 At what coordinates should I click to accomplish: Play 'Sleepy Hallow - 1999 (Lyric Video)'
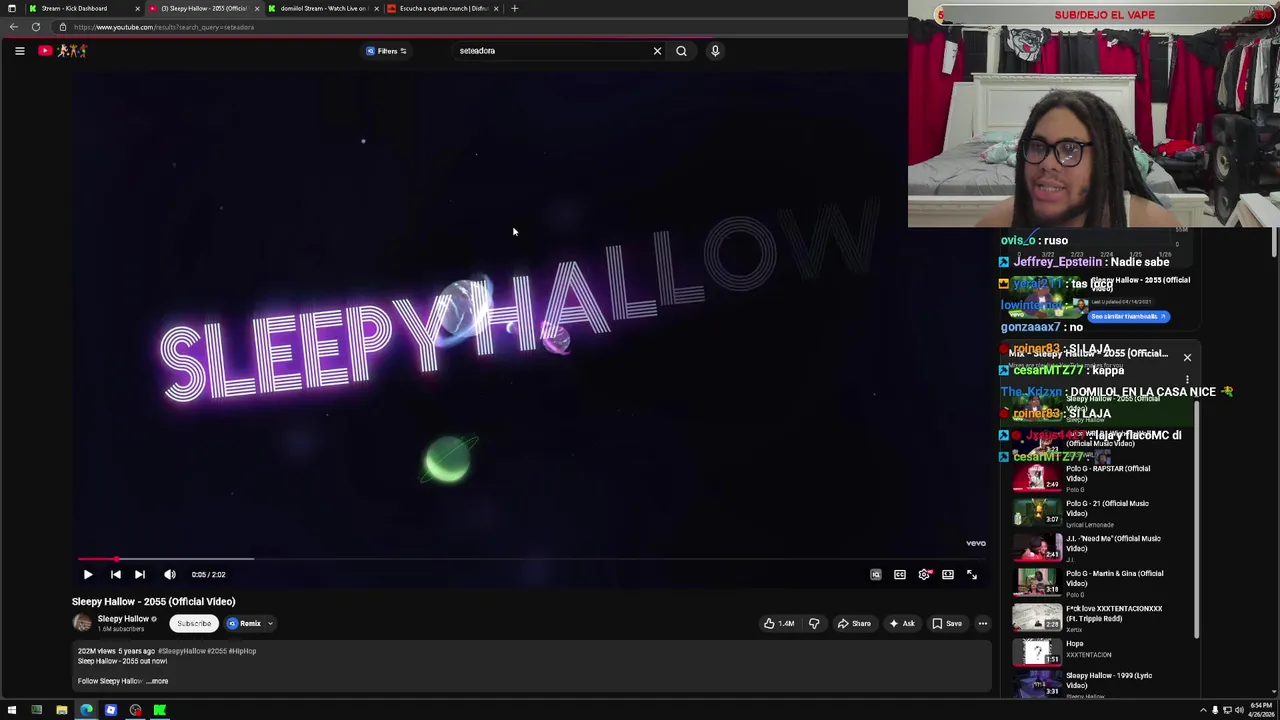pos(1100,685)
